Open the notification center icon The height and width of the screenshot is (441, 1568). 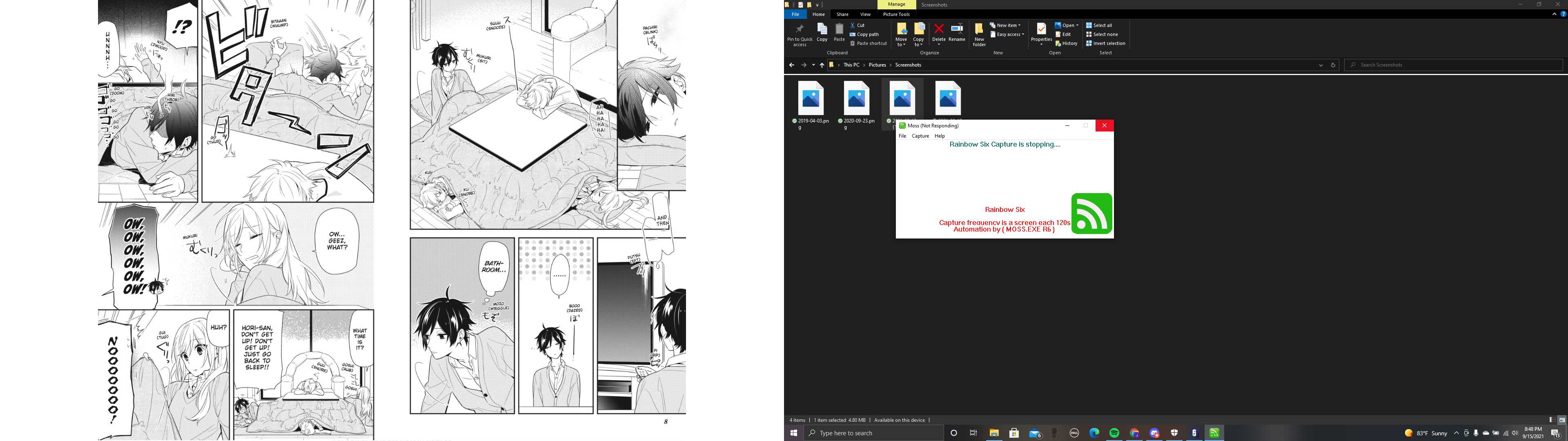click(x=1555, y=433)
